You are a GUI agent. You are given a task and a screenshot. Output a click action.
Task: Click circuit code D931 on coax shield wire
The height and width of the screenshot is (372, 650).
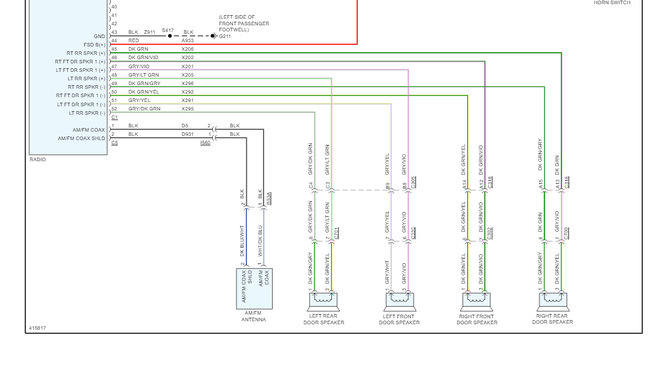point(188,134)
